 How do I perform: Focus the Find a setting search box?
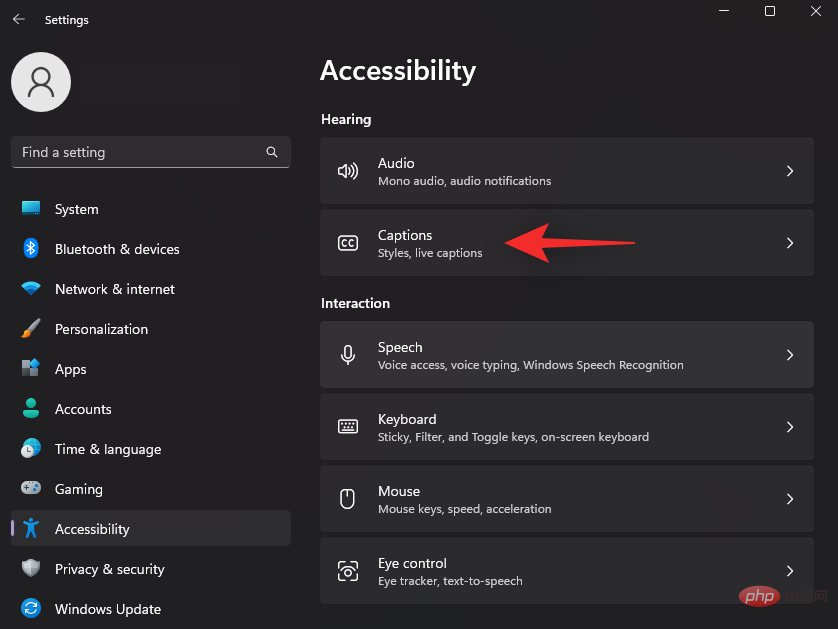click(151, 152)
